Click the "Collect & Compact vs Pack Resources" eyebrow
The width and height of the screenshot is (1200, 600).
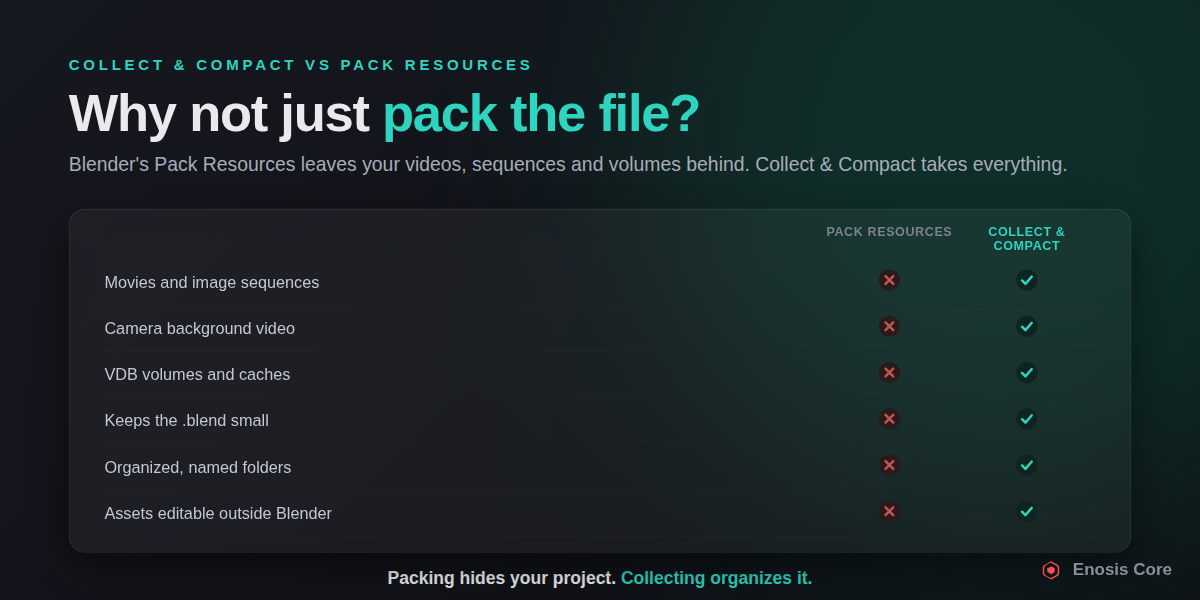click(x=301, y=65)
